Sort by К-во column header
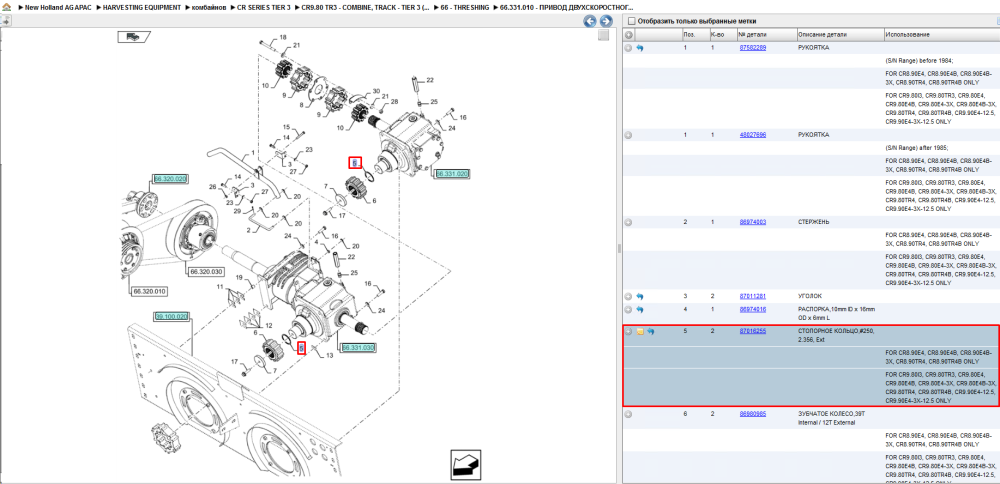Screen dimensions: 1000x484 (717, 34)
